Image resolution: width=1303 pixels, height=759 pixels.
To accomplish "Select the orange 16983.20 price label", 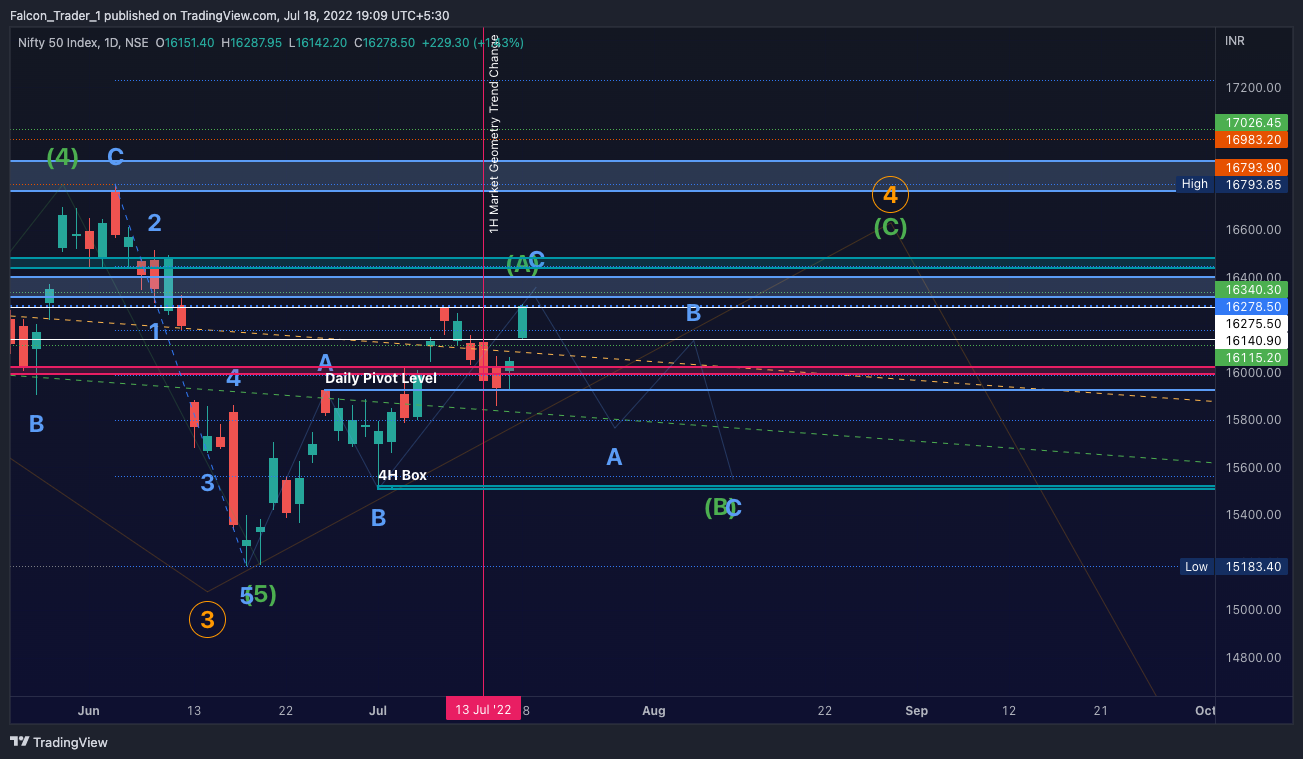I will [x=1254, y=139].
